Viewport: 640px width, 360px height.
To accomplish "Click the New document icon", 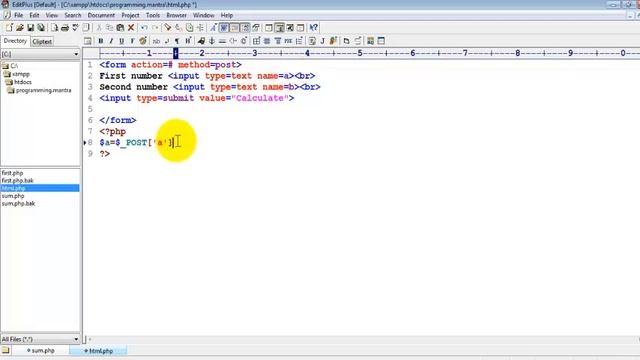I will pyautogui.click(x=9, y=28).
